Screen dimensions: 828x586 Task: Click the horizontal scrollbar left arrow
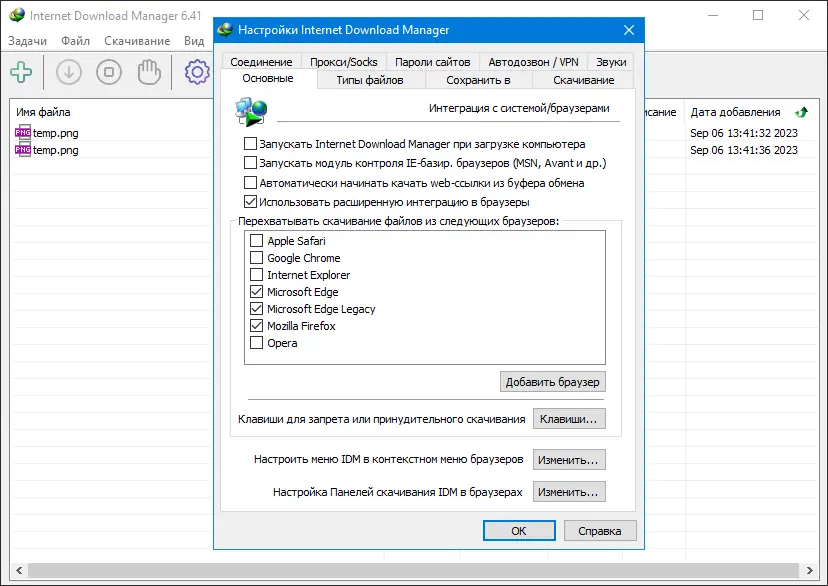click(19, 570)
